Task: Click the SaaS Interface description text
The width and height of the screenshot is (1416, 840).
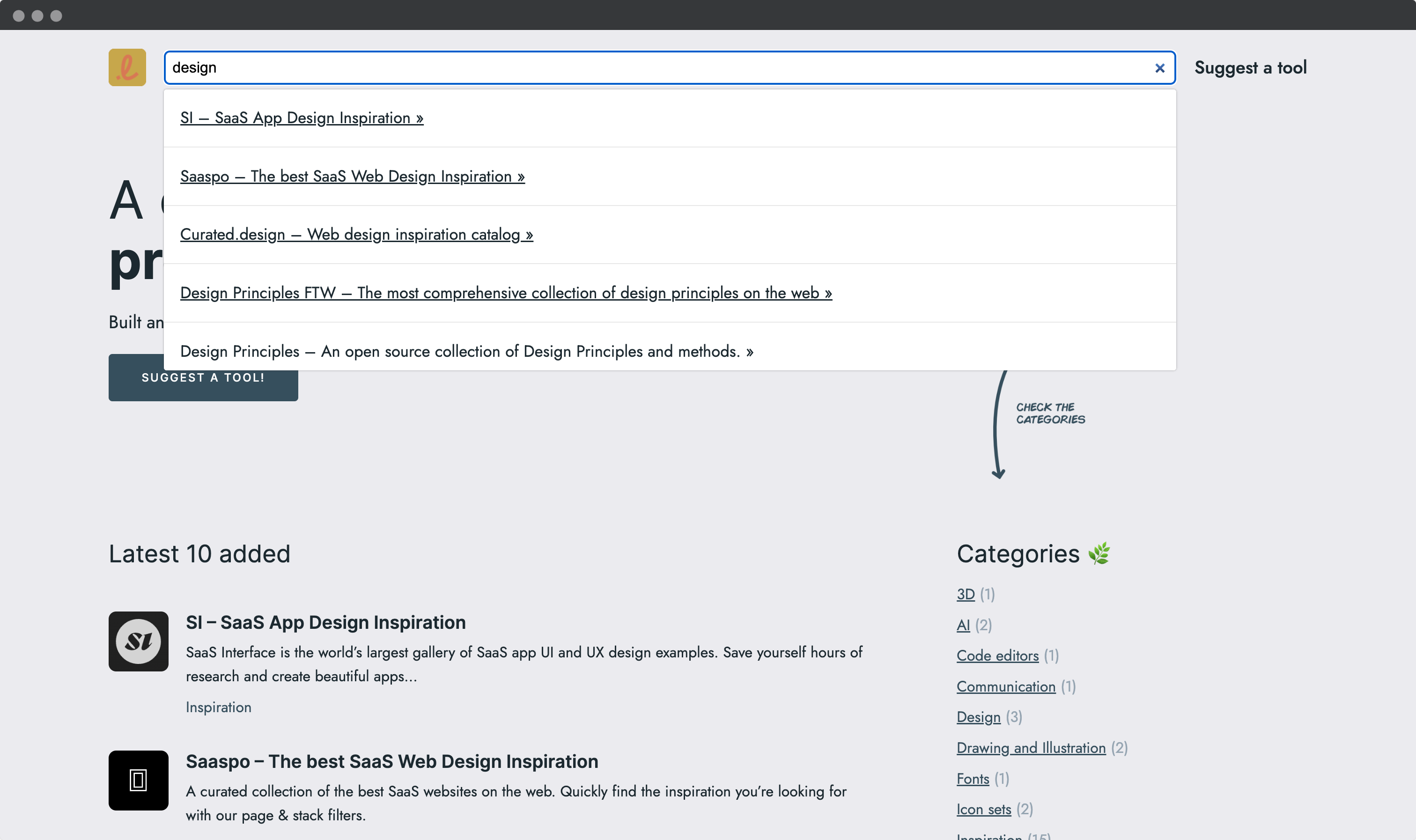Action: tap(524, 664)
